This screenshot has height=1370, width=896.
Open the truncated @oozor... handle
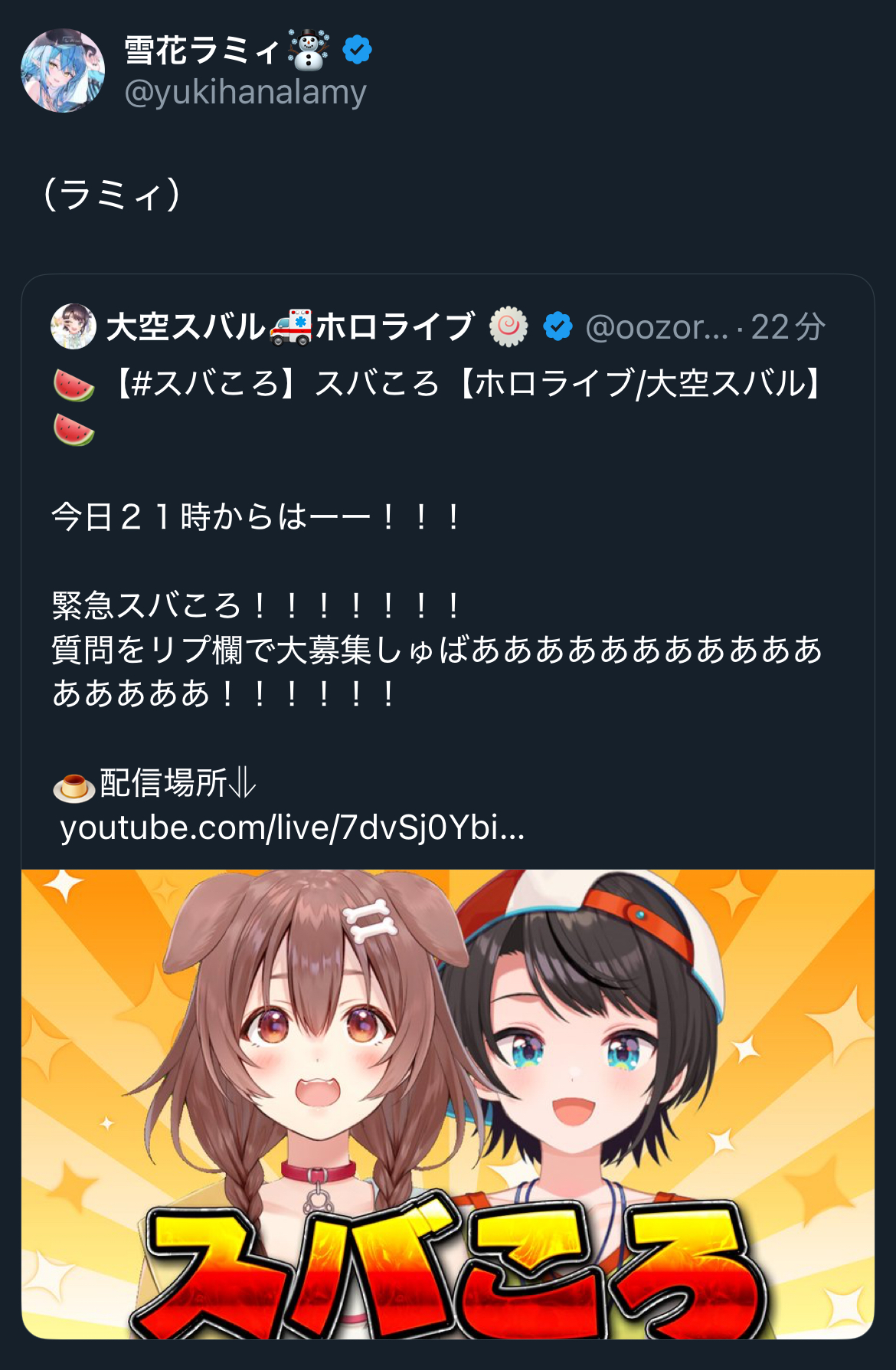[656, 328]
